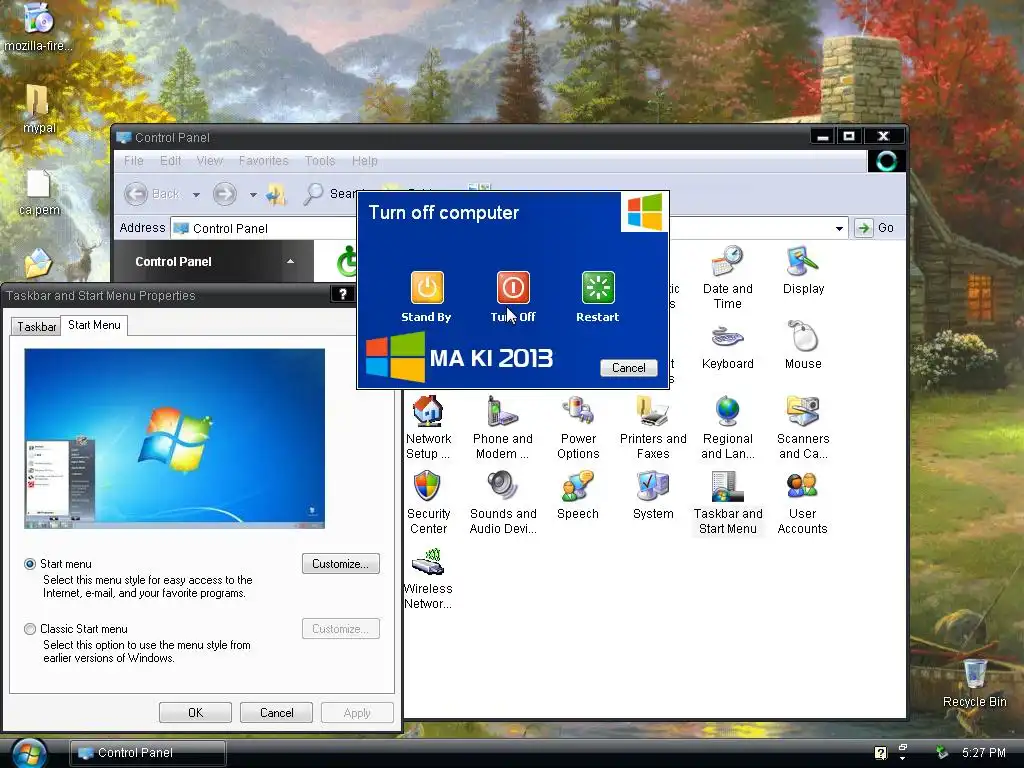Open the mypal folder on desktop
Screen dimensions: 1024x768
(39, 109)
